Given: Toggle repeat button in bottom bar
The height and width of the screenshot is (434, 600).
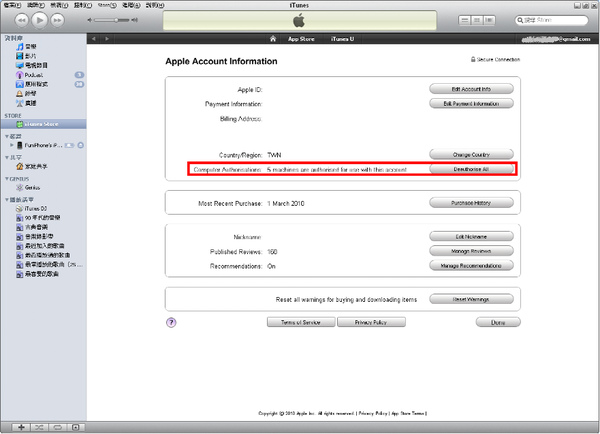Looking at the screenshot, I should pyautogui.click(x=57, y=427).
